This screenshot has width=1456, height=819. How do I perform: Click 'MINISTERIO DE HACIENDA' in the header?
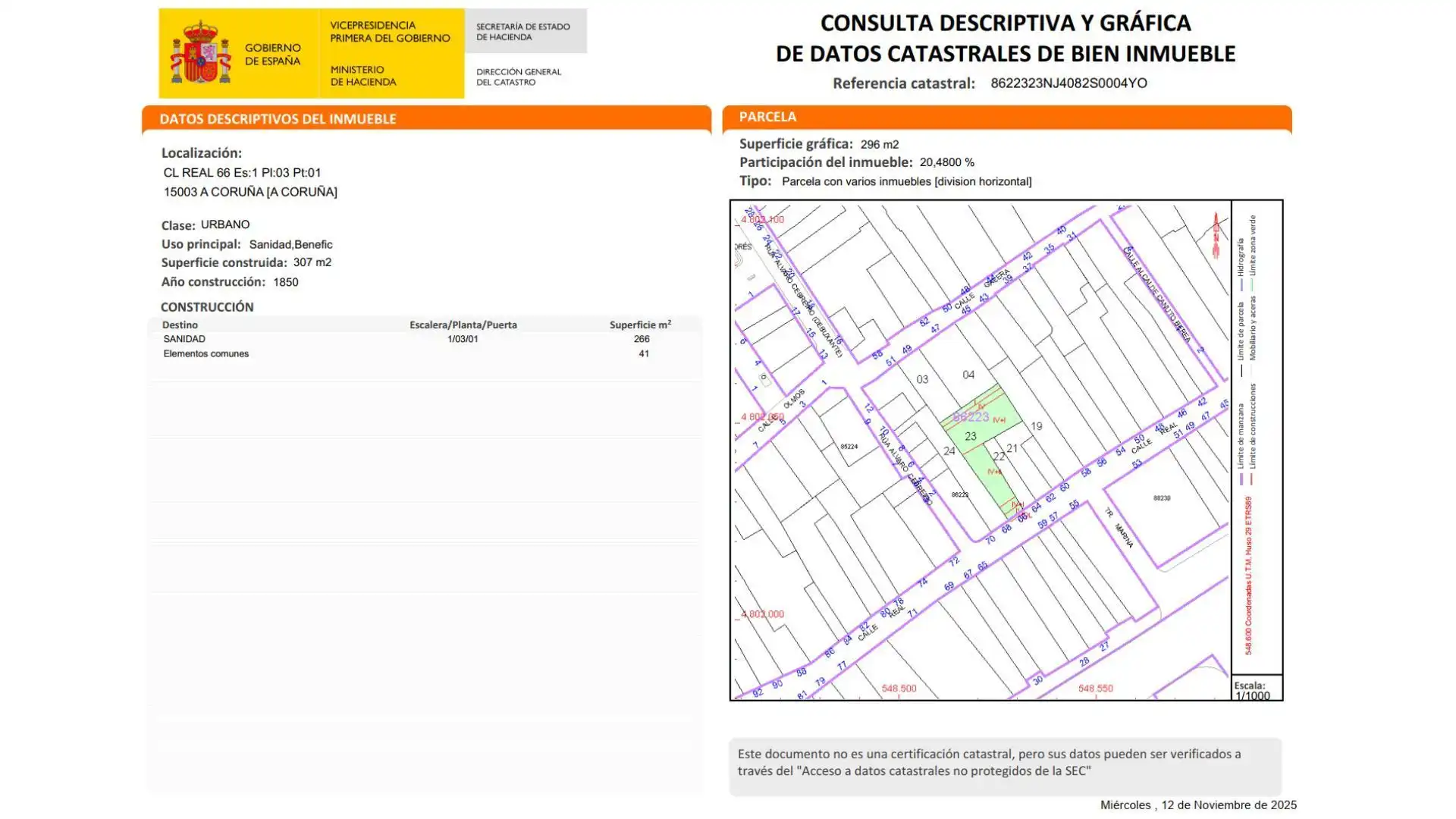(x=363, y=75)
